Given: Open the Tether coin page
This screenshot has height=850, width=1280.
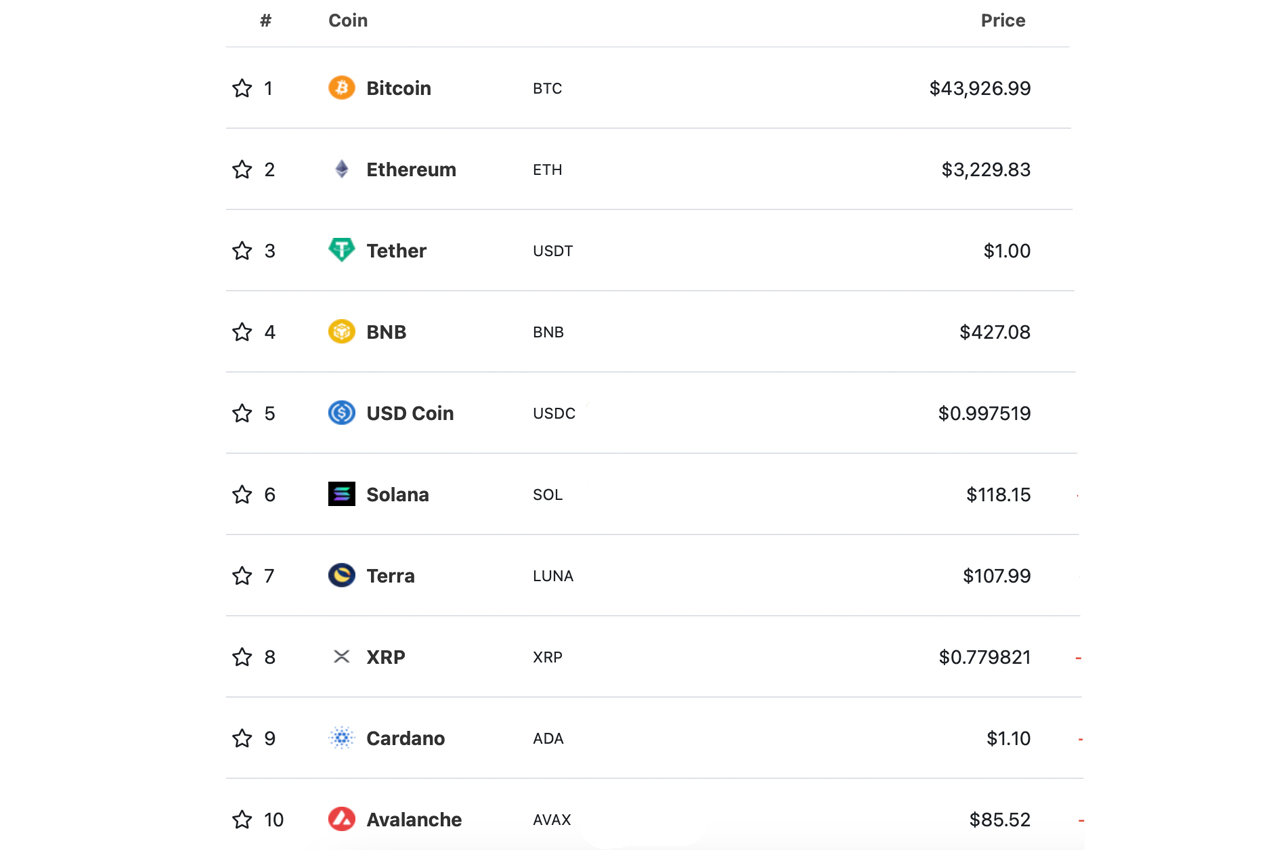Looking at the screenshot, I should click(x=396, y=250).
